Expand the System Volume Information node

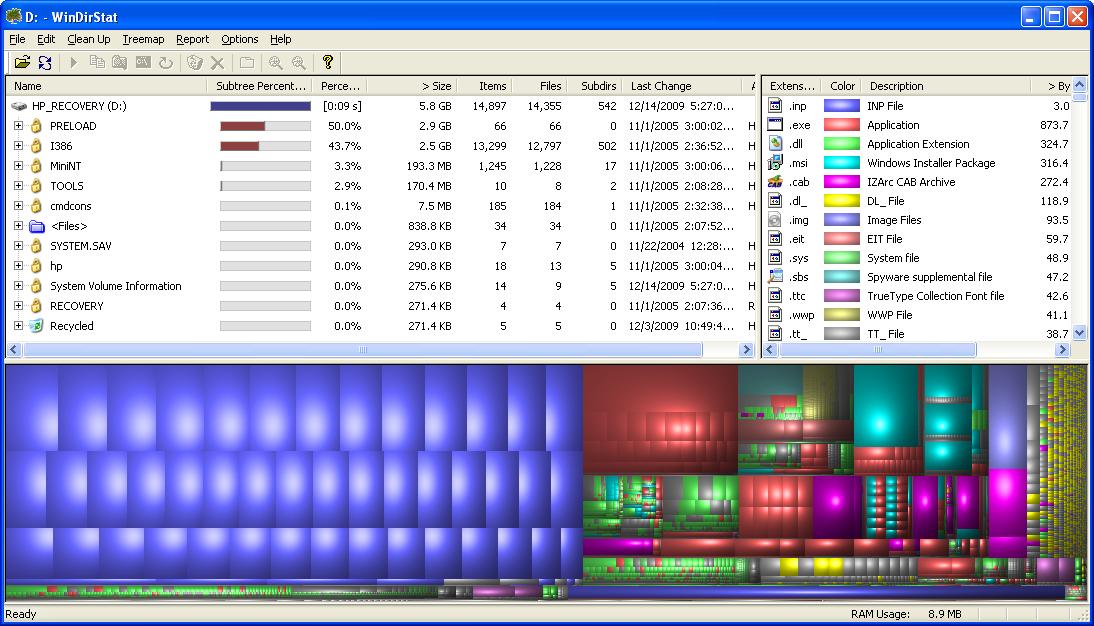[18, 286]
